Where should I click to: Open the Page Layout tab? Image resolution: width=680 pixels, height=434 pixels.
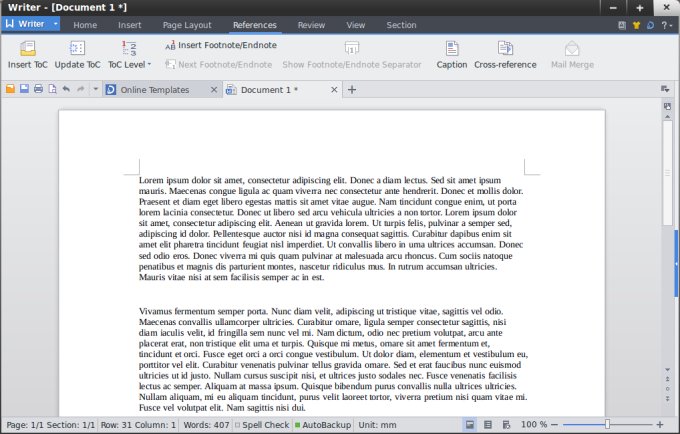point(187,25)
